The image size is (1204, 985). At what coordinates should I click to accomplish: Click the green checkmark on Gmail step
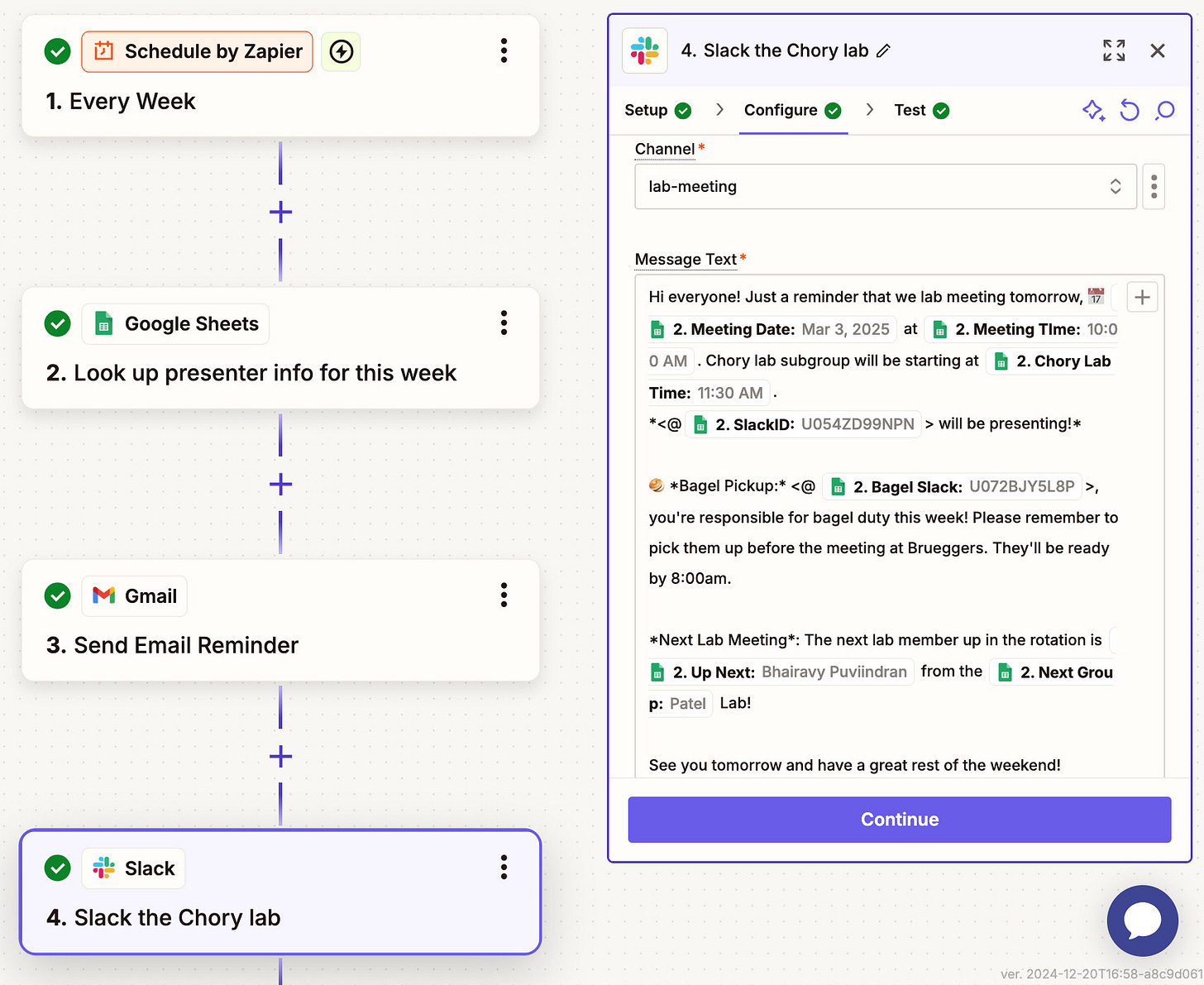click(57, 595)
